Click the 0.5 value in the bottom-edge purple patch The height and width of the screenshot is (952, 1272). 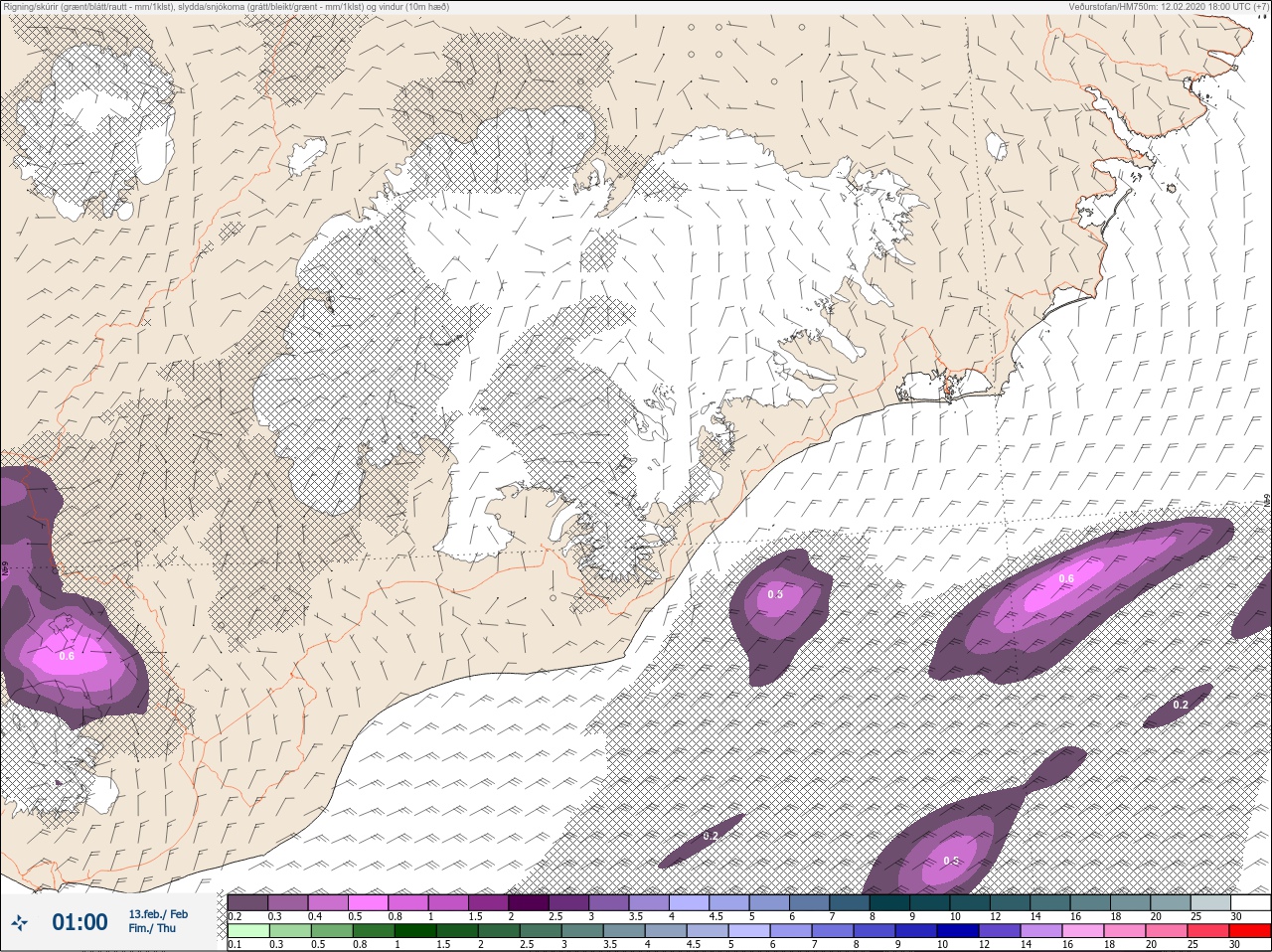[x=951, y=861]
